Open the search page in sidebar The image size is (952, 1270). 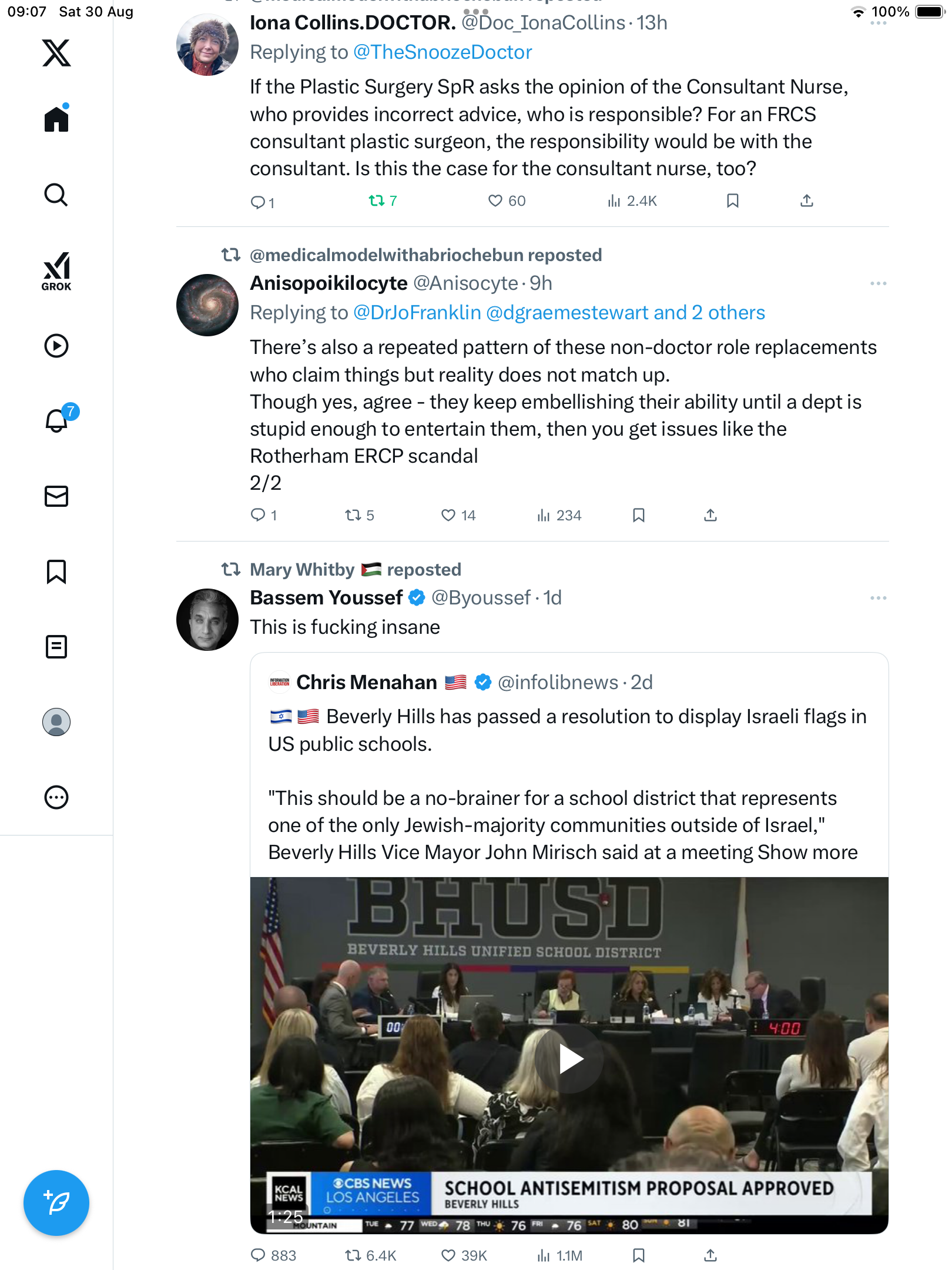[56, 195]
